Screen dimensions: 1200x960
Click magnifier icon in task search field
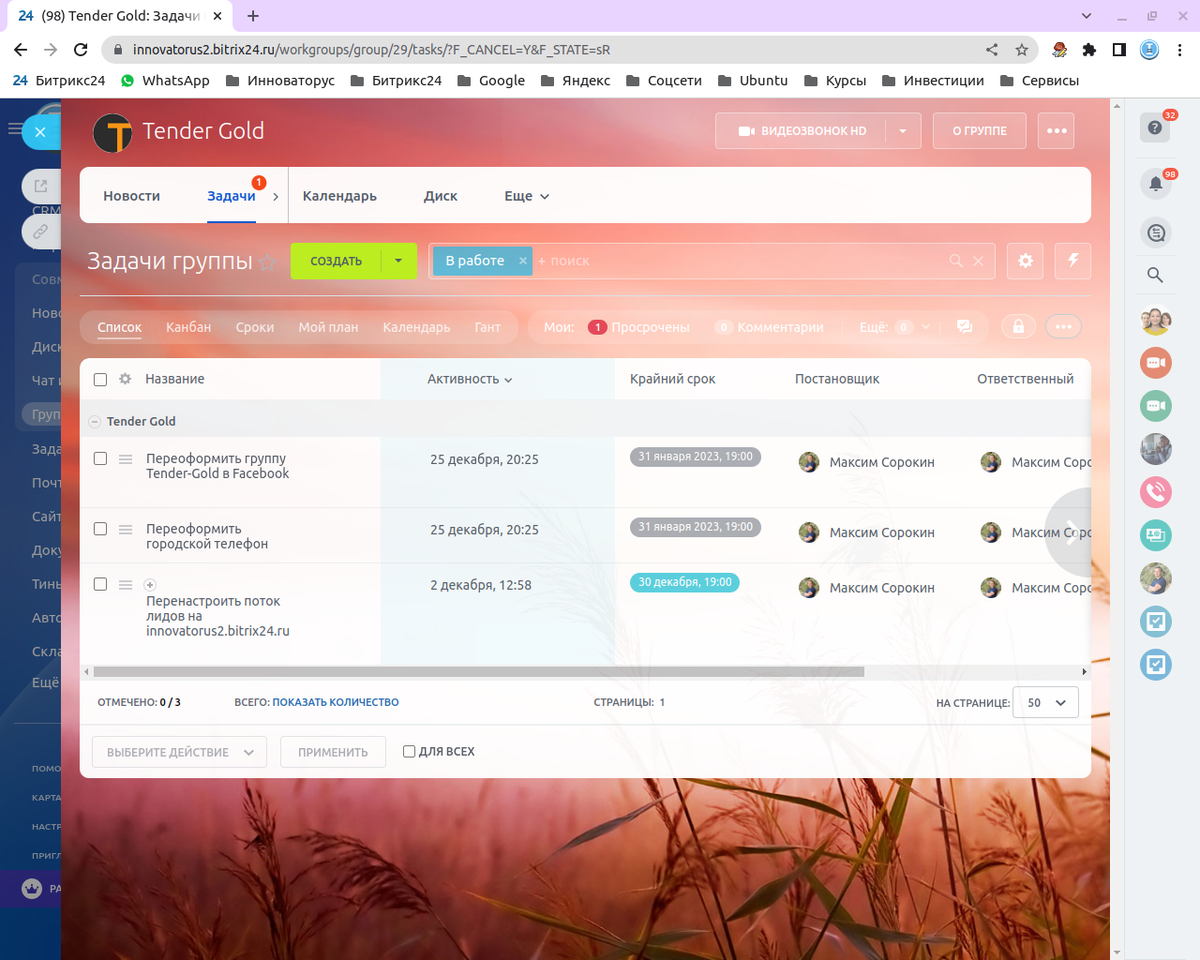coord(956,261)
